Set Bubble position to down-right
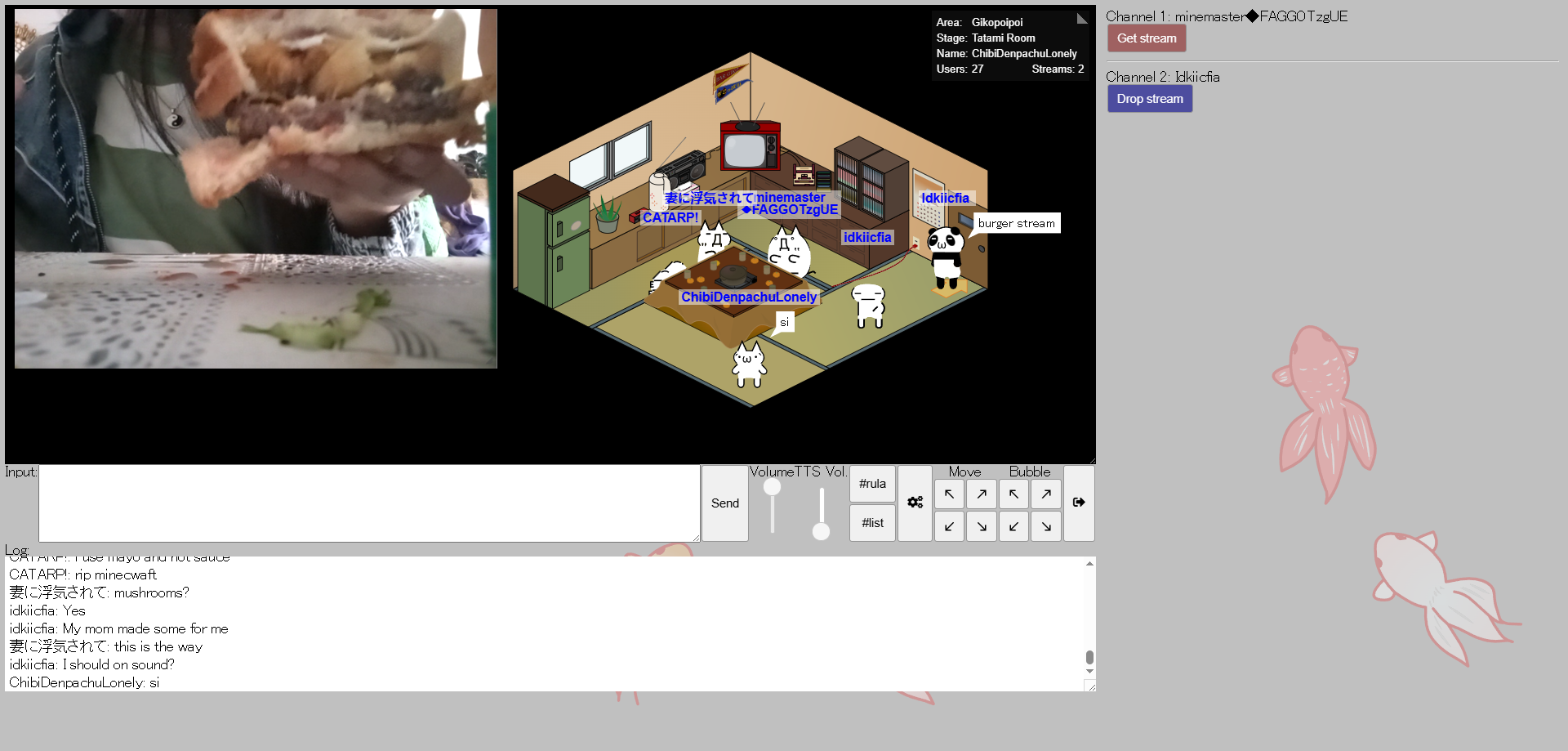Image resolution: width=1568 pixels, height=751 pixels. click(1045, 526)
